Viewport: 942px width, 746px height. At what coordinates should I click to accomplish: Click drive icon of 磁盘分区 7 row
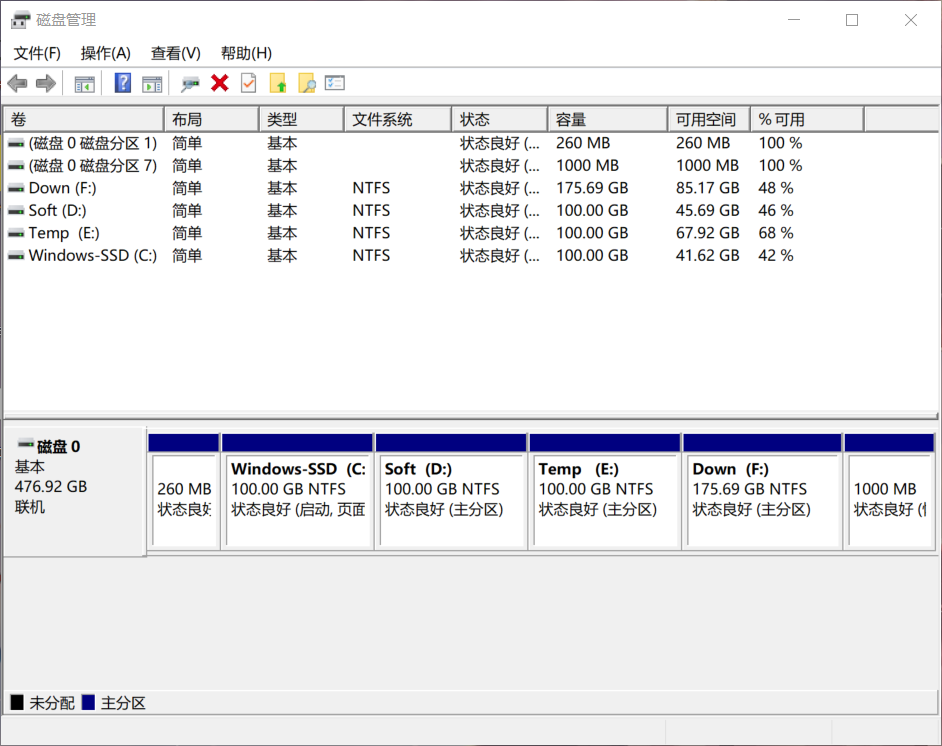coord(16,166)
